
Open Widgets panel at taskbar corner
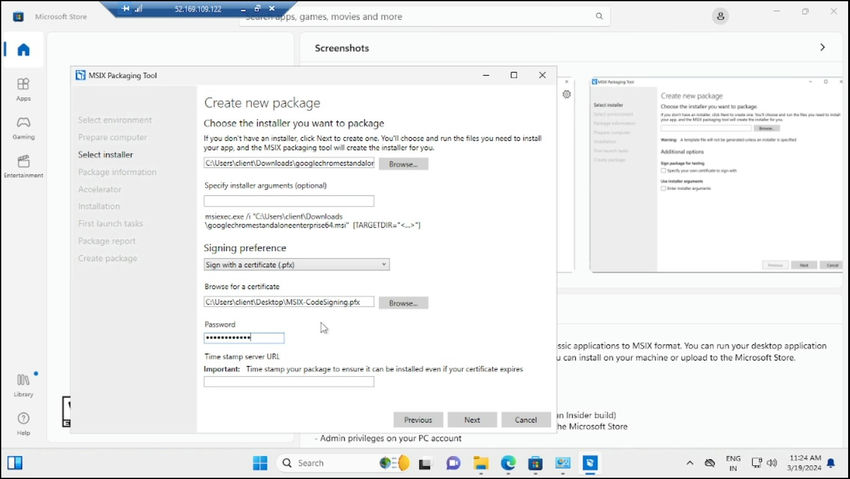pyautogui.click(x=15, y=463)
